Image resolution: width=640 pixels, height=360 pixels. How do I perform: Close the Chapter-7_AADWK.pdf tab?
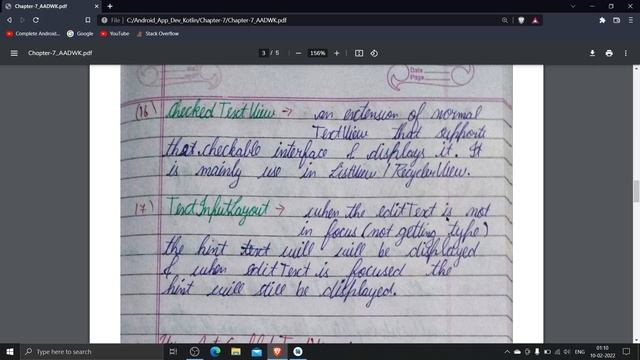pyautogui.click(x=97, y=6)
